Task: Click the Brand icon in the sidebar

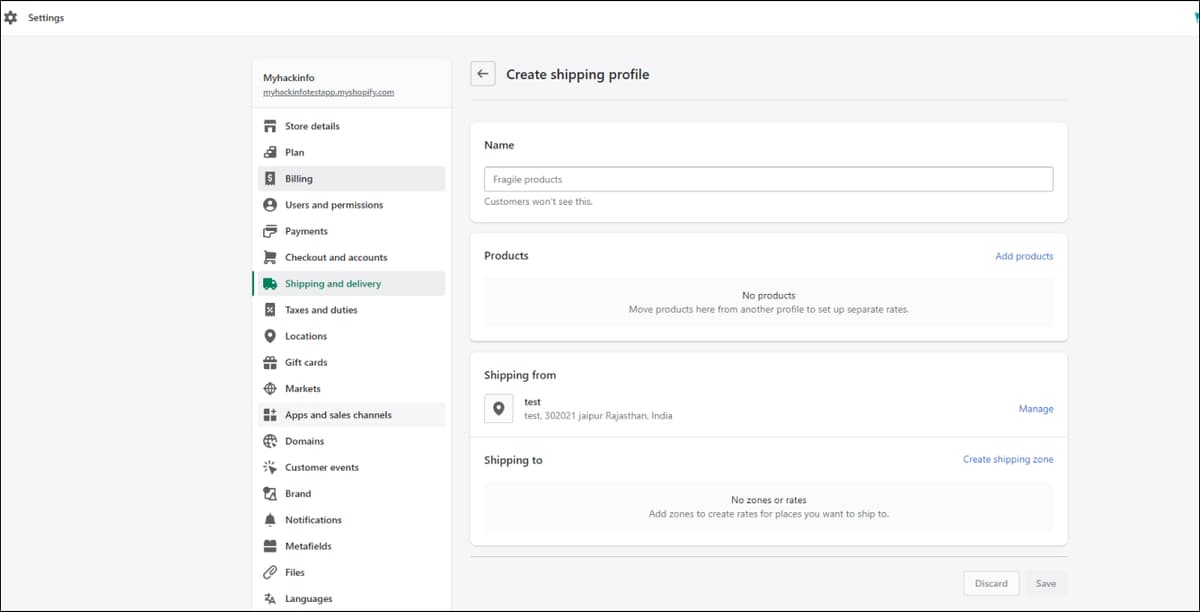Action: [x=269, y=494]
